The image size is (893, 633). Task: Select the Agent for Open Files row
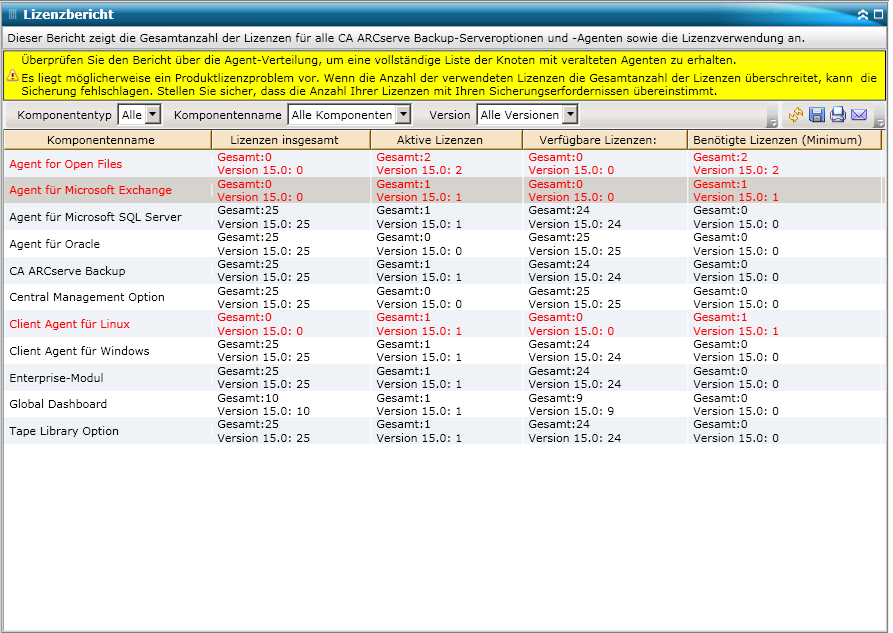tap(443, 164)
